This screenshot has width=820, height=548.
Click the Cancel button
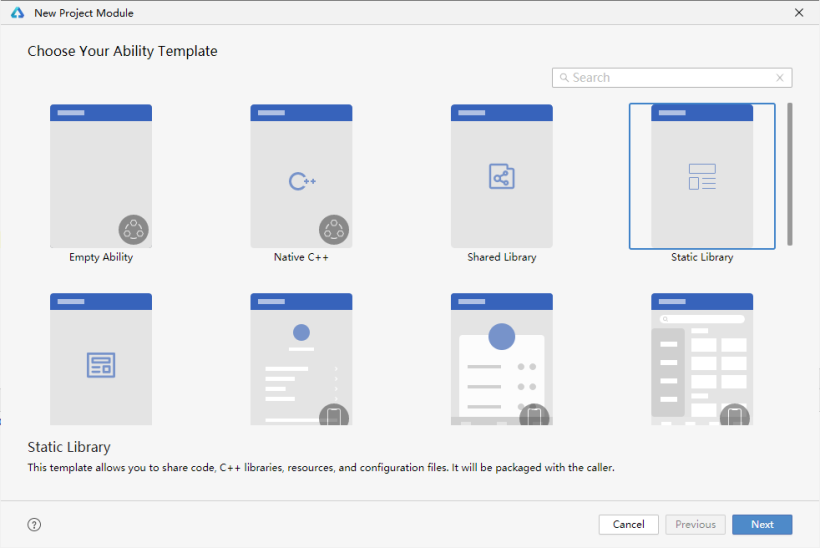coord(629,524)
